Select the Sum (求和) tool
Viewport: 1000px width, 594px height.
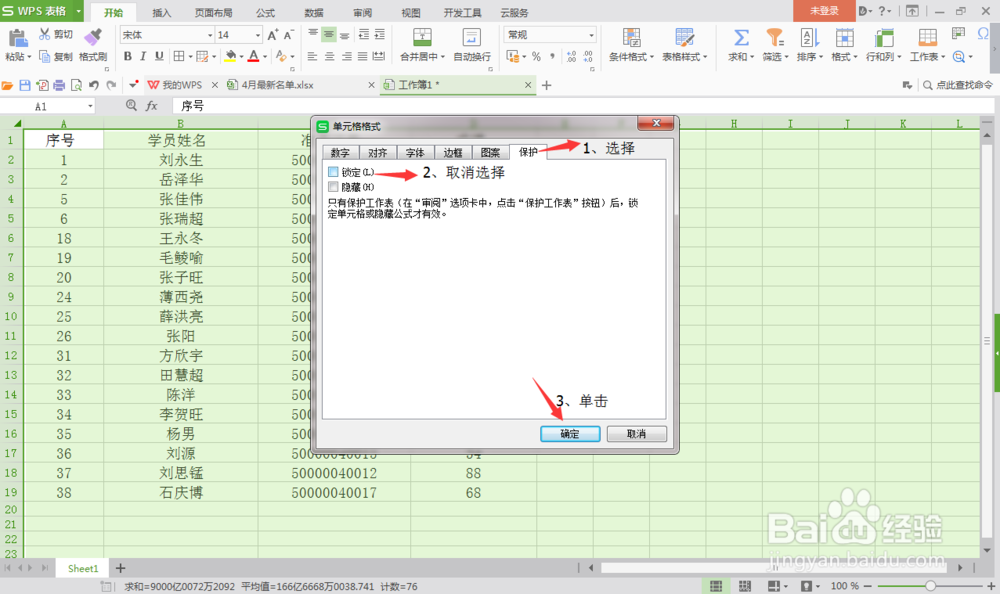click(x=741, y=40)
